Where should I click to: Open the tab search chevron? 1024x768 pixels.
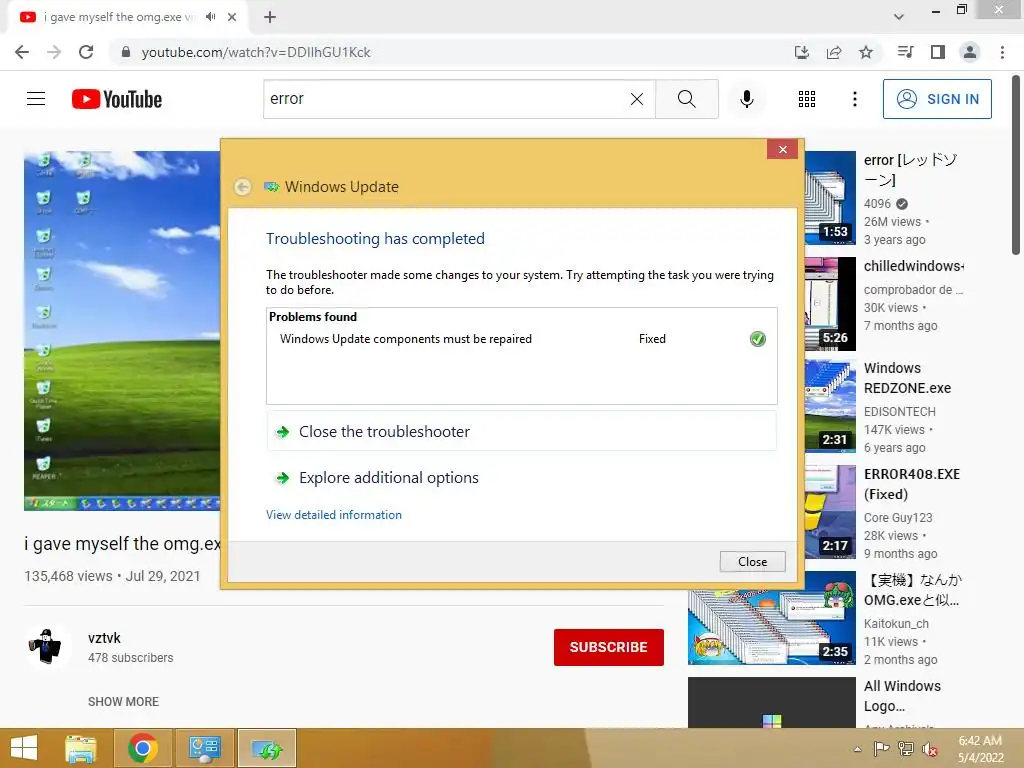(899, 17)
